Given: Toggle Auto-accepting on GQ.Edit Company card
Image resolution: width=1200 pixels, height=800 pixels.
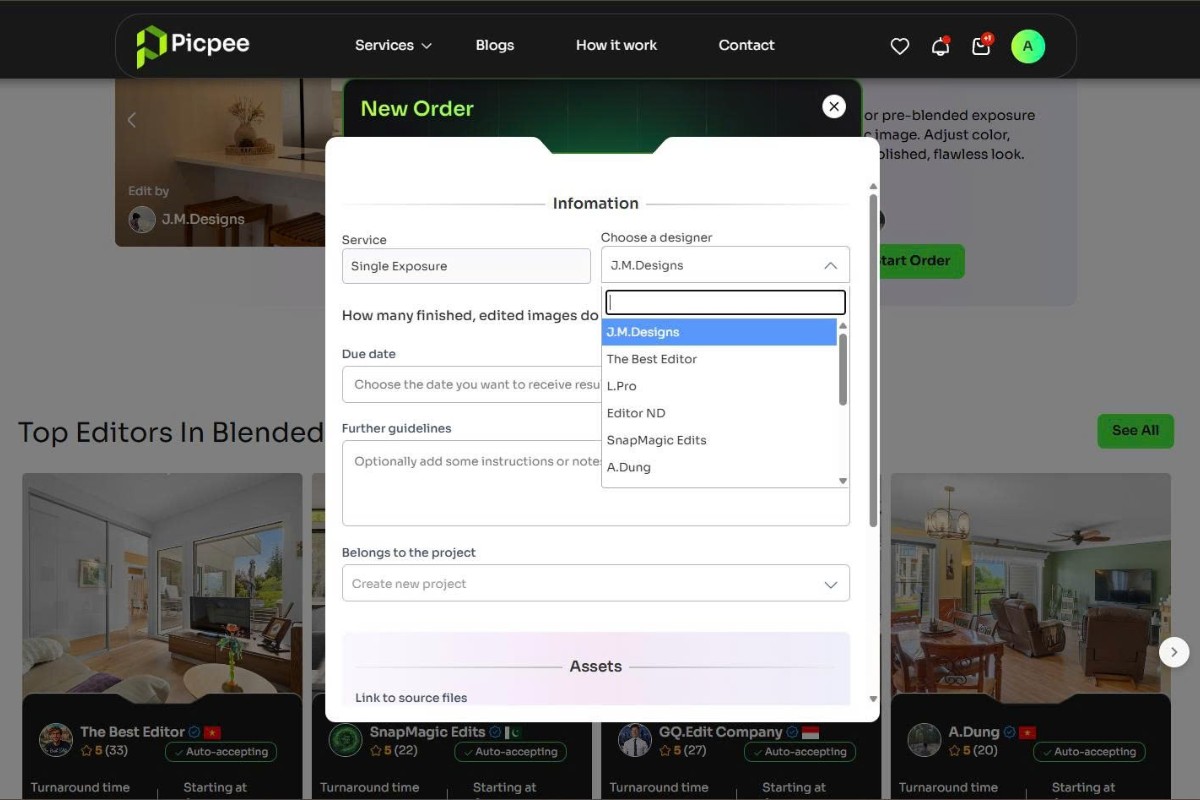Looking at the screenshot, I should point(801,751).
